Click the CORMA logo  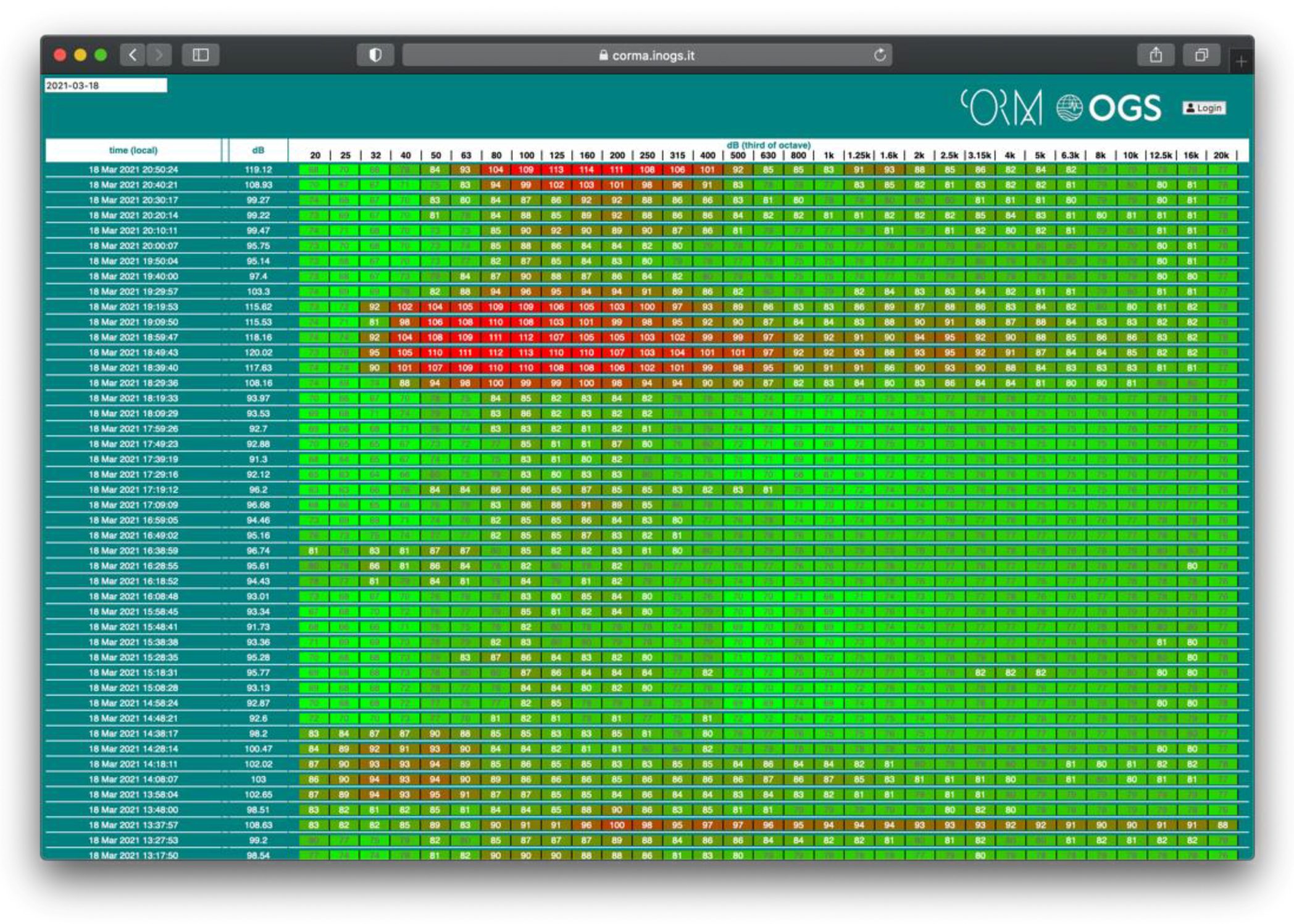(x=1001, y=107)
